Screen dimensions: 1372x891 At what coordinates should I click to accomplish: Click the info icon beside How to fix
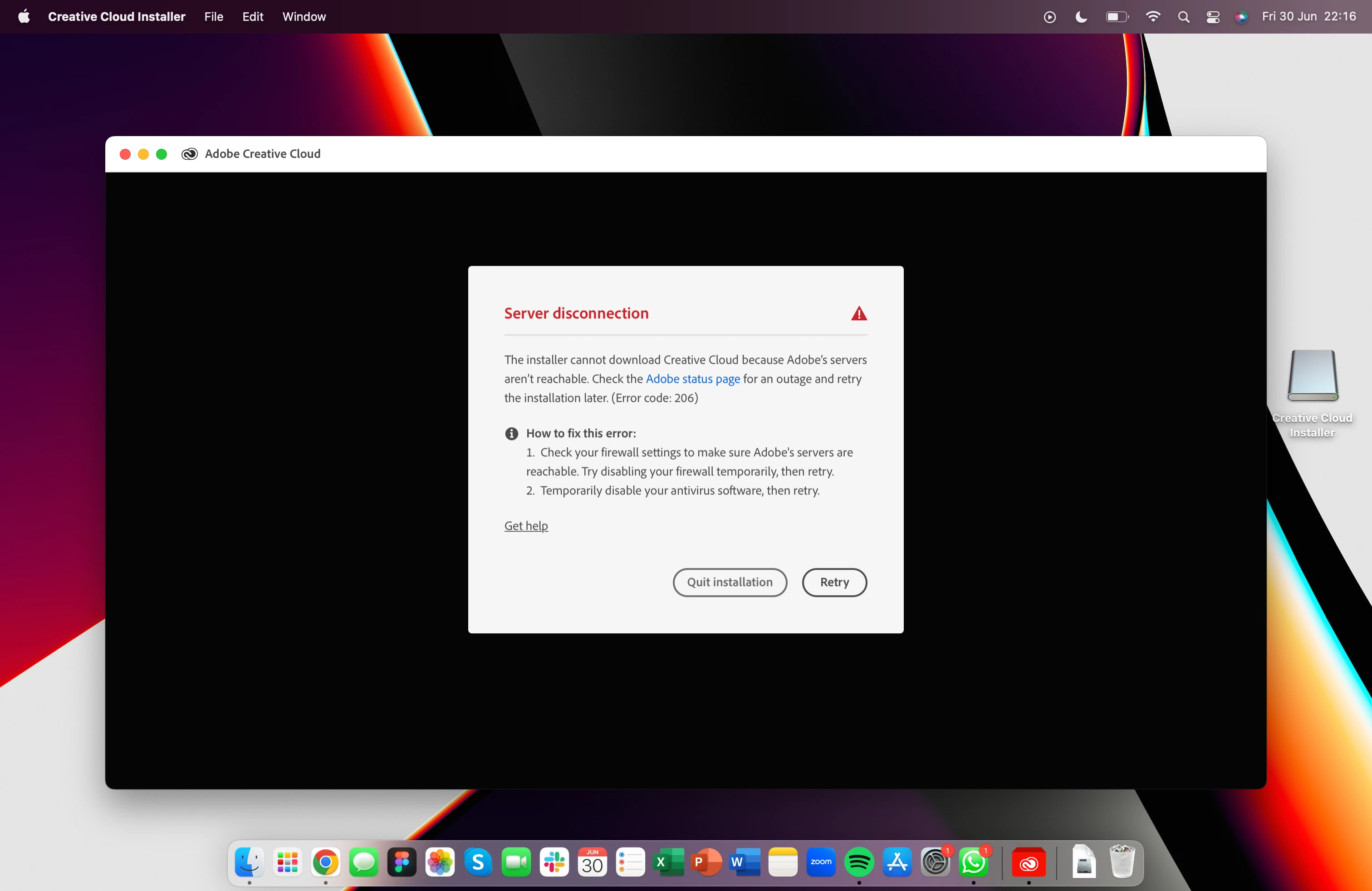511,433
